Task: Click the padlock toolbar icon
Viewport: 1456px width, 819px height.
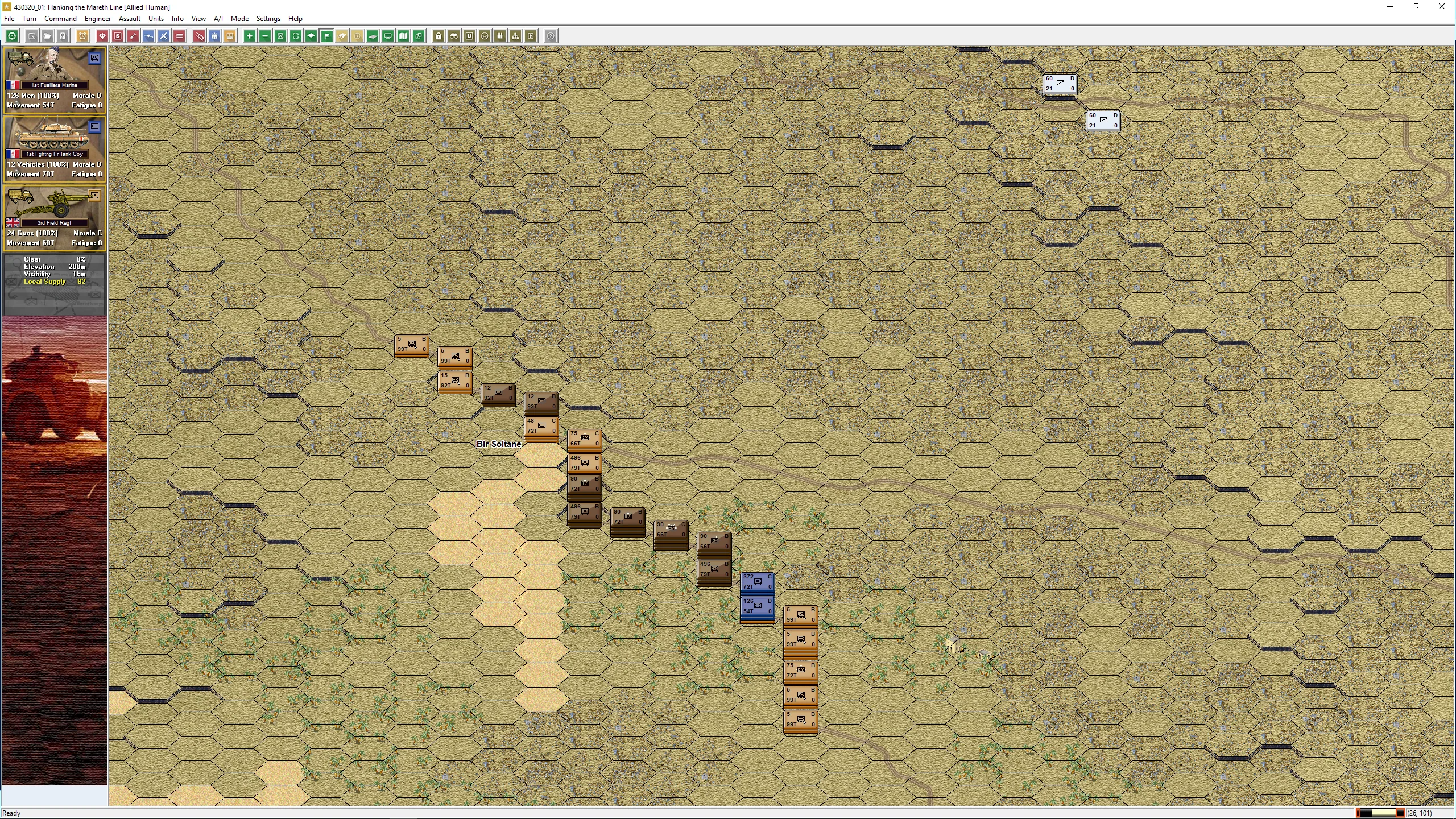Action: [439, 36]
